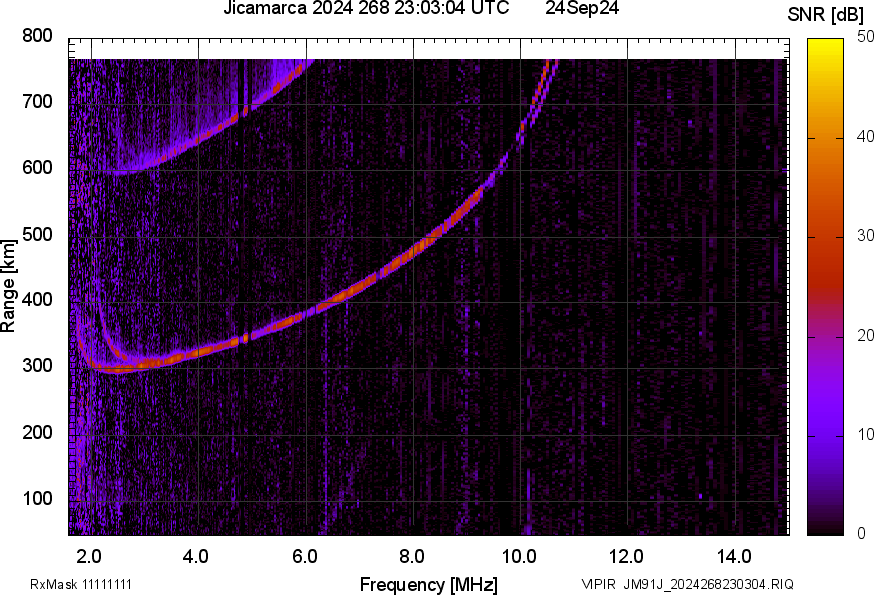Click the 12.0 frequency tick label
The height and width of the screenshot is (595, 874).
[627, 557]
